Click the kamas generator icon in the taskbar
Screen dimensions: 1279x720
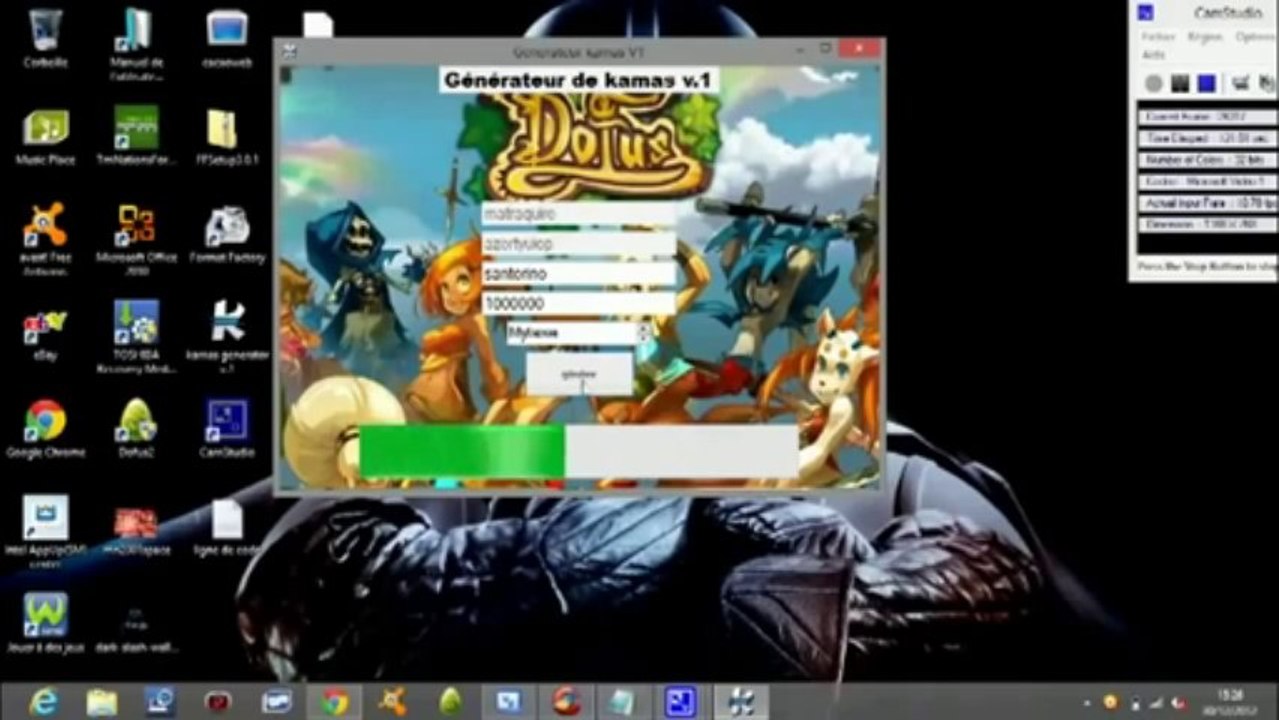pyautogui.click(x=741, y=702)
